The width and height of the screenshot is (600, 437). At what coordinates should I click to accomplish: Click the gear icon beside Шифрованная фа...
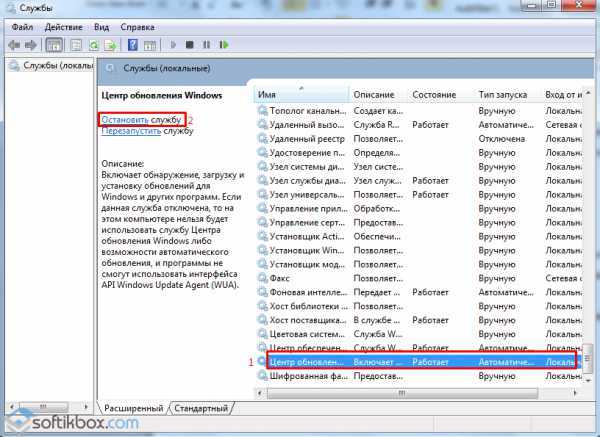262,376
